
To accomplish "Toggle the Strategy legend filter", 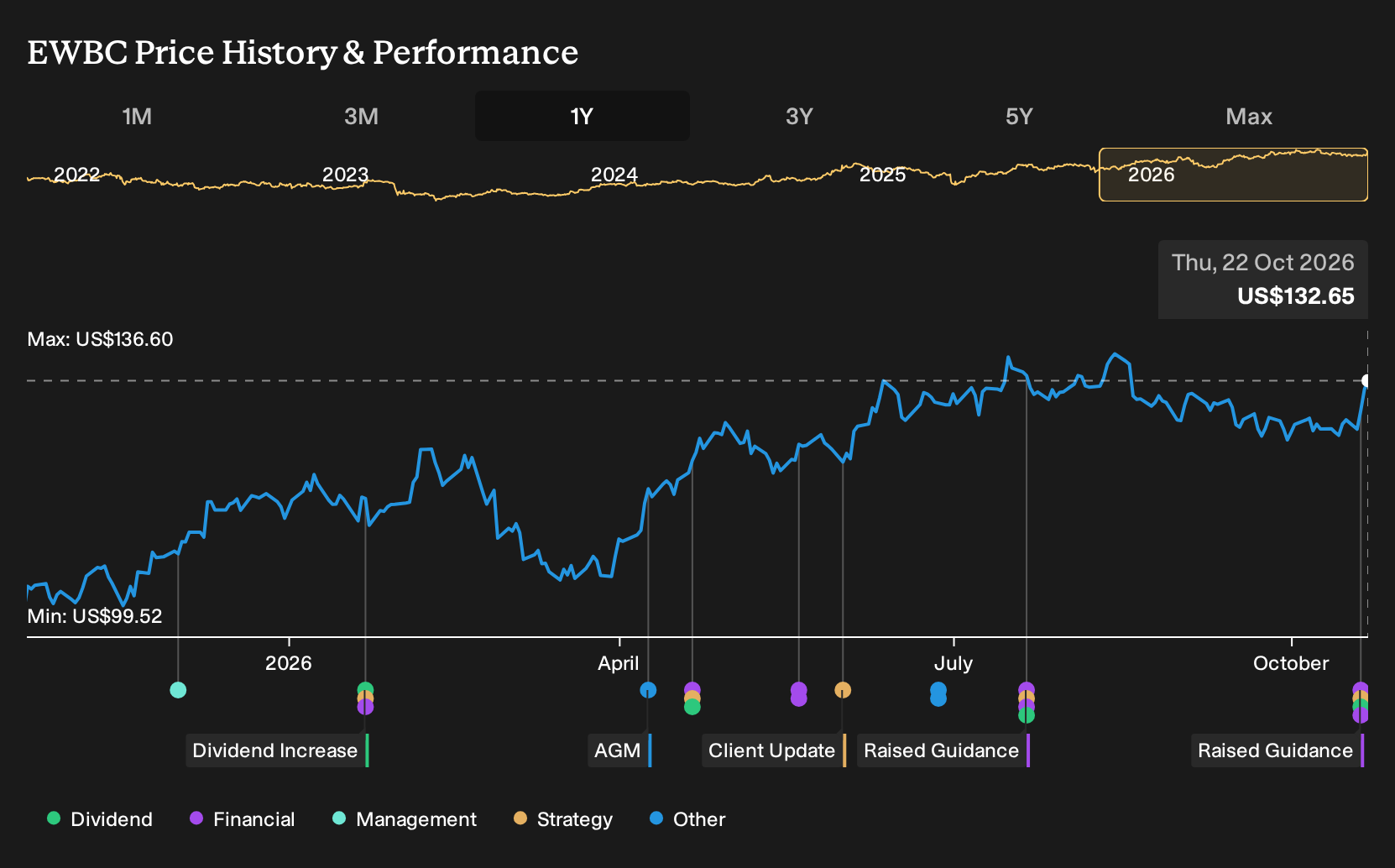I will [563, 819].
